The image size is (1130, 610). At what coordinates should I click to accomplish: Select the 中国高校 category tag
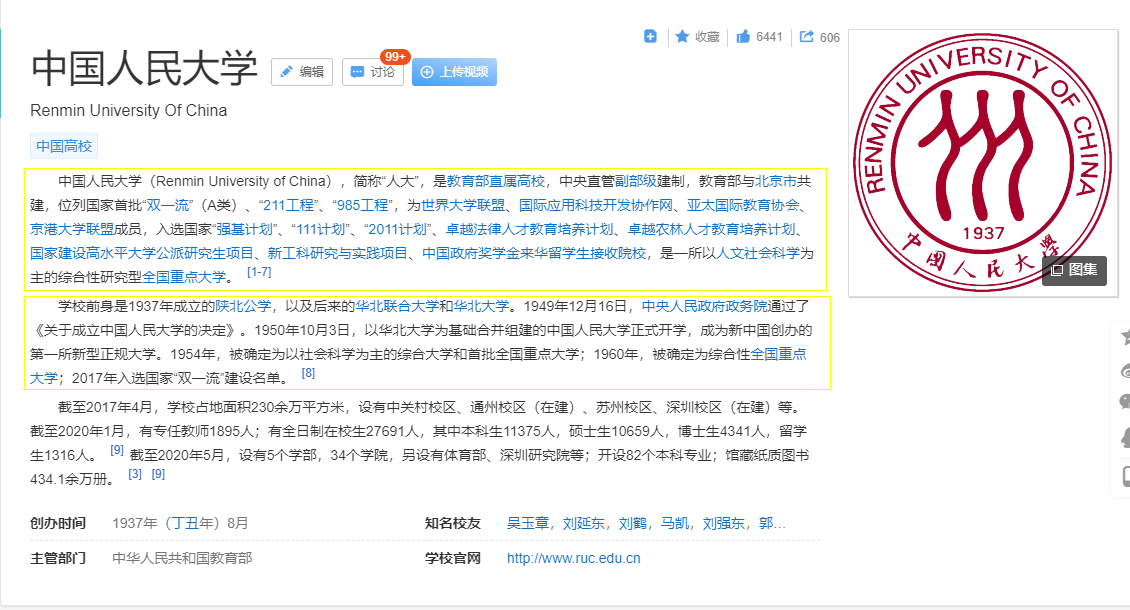[x=64, y=147]
